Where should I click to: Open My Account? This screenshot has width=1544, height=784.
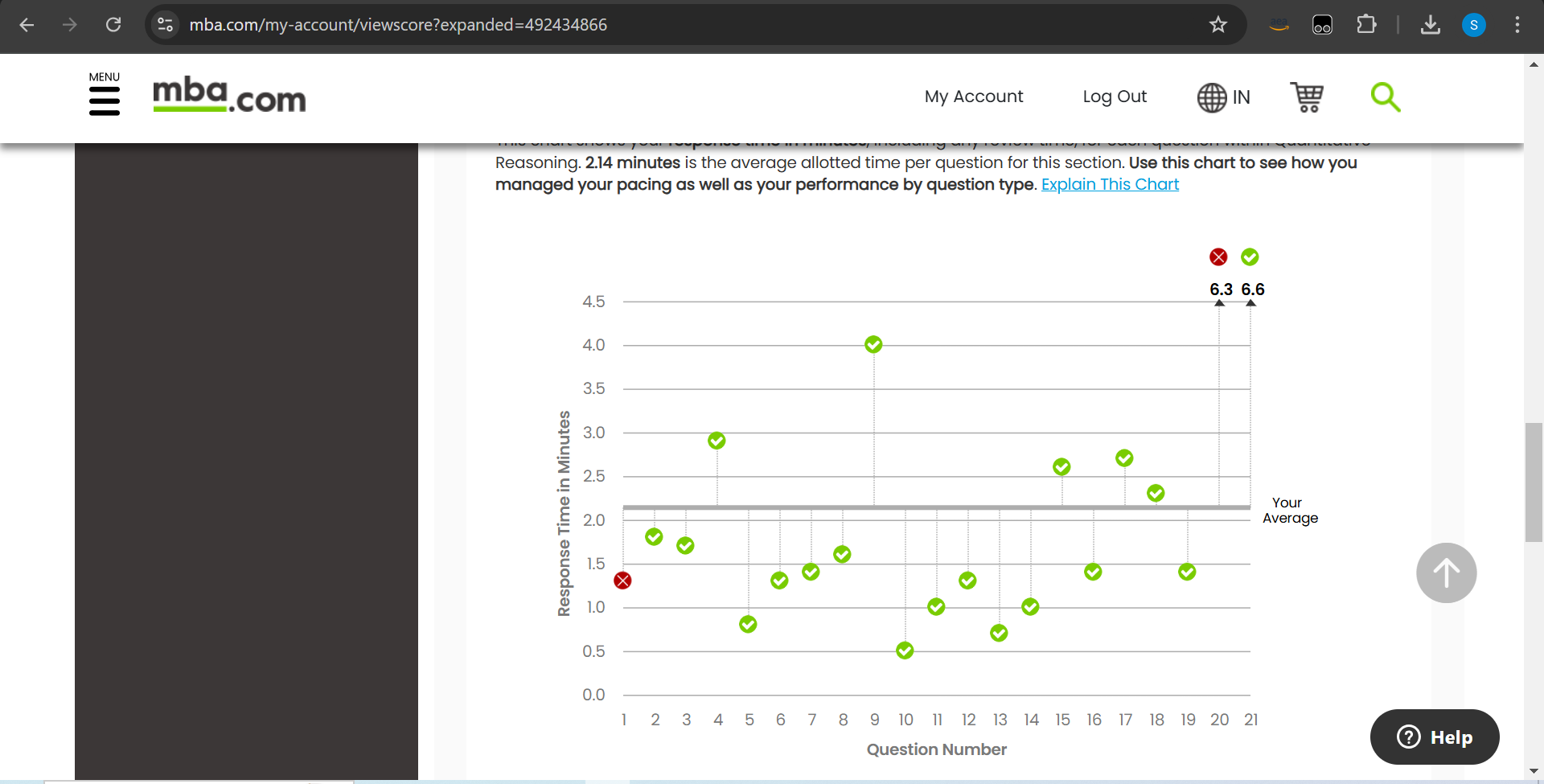tap(973, 96)
